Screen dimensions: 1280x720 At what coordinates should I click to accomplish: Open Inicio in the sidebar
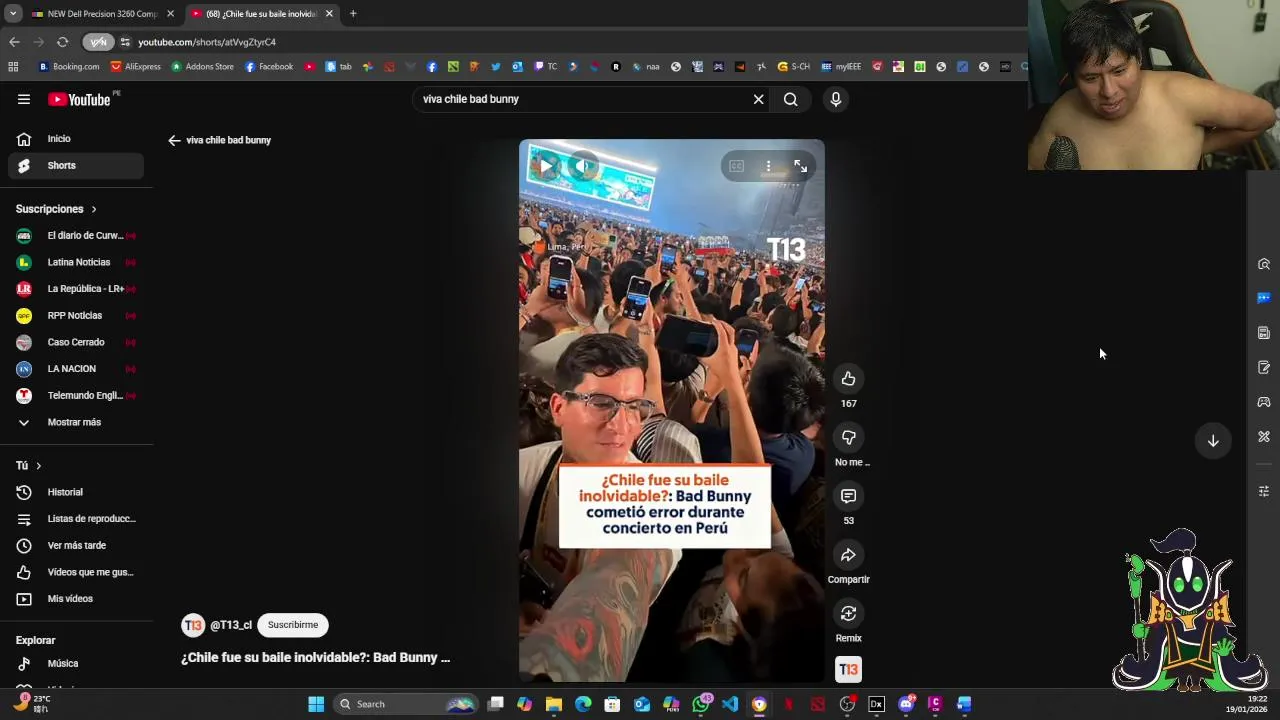click(76, 139)
